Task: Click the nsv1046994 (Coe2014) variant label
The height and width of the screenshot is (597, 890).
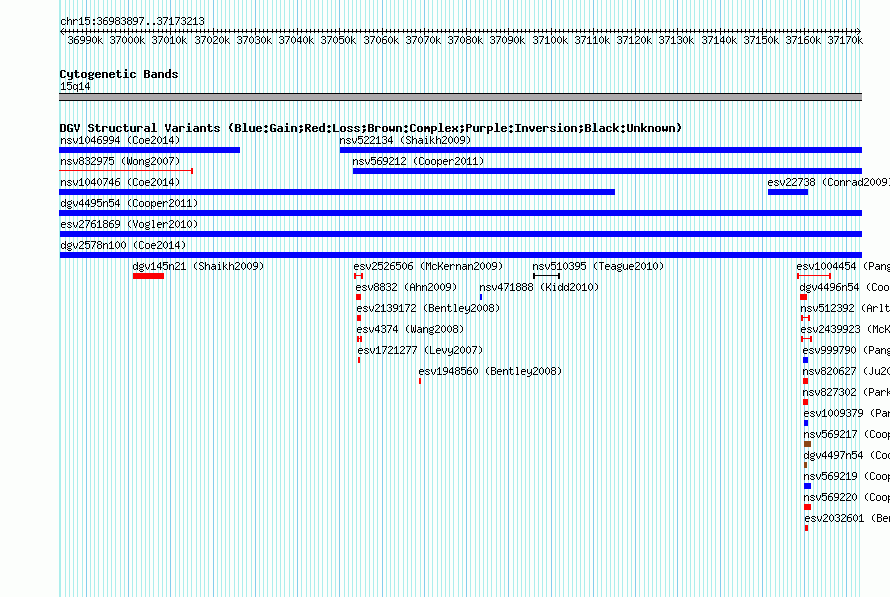Action: [120, 140]
